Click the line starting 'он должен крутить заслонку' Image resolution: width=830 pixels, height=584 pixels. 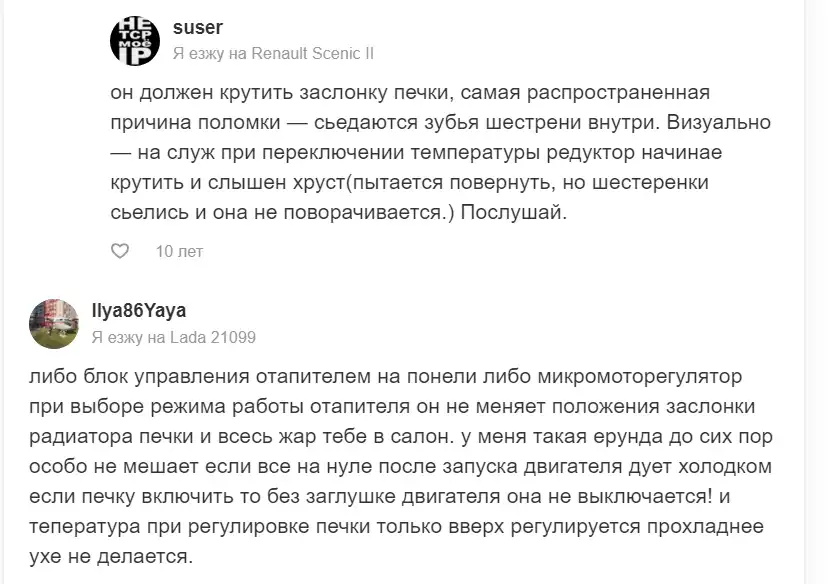(410, 93)
